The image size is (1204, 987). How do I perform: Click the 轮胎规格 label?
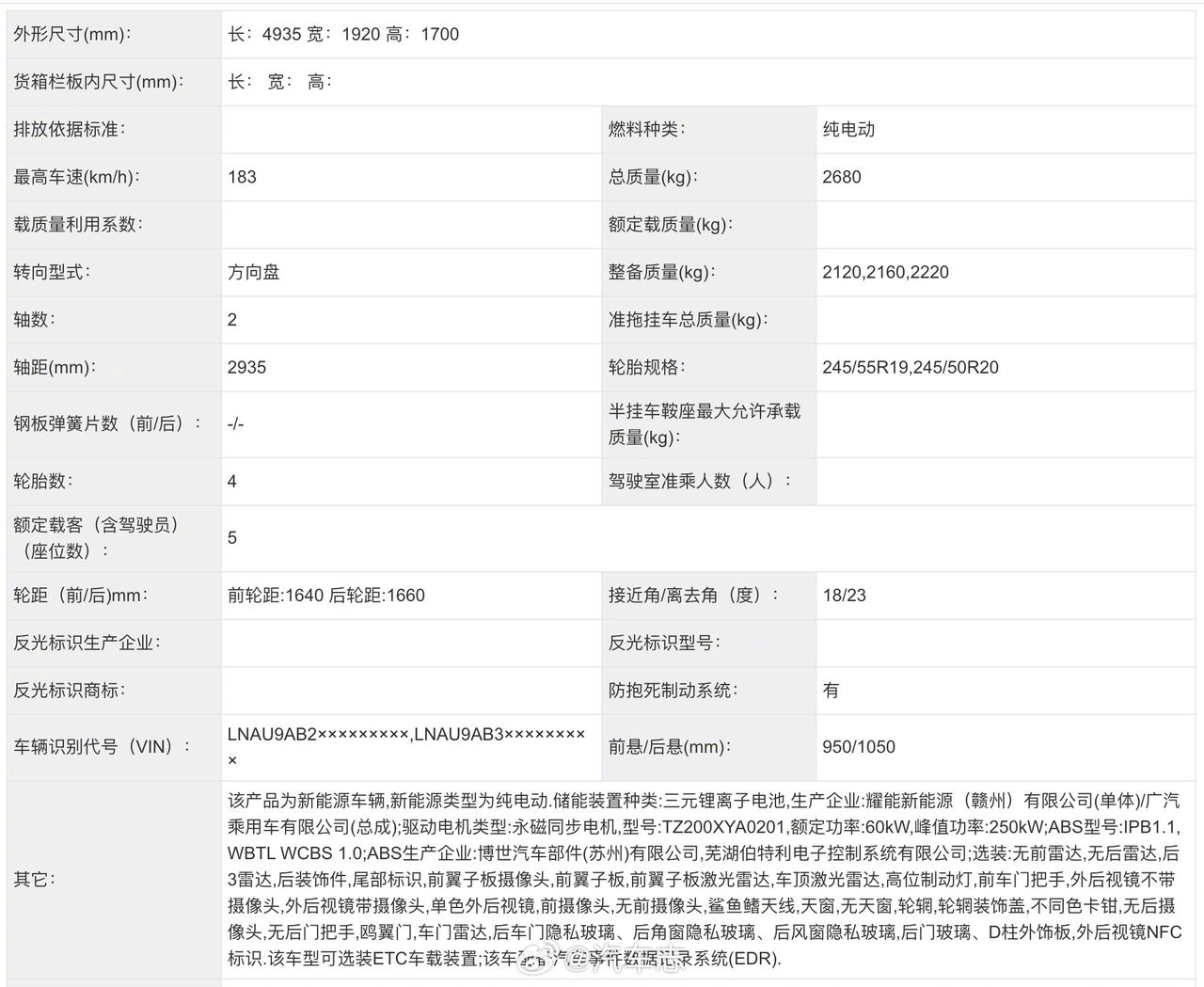(x=646, y=367)
